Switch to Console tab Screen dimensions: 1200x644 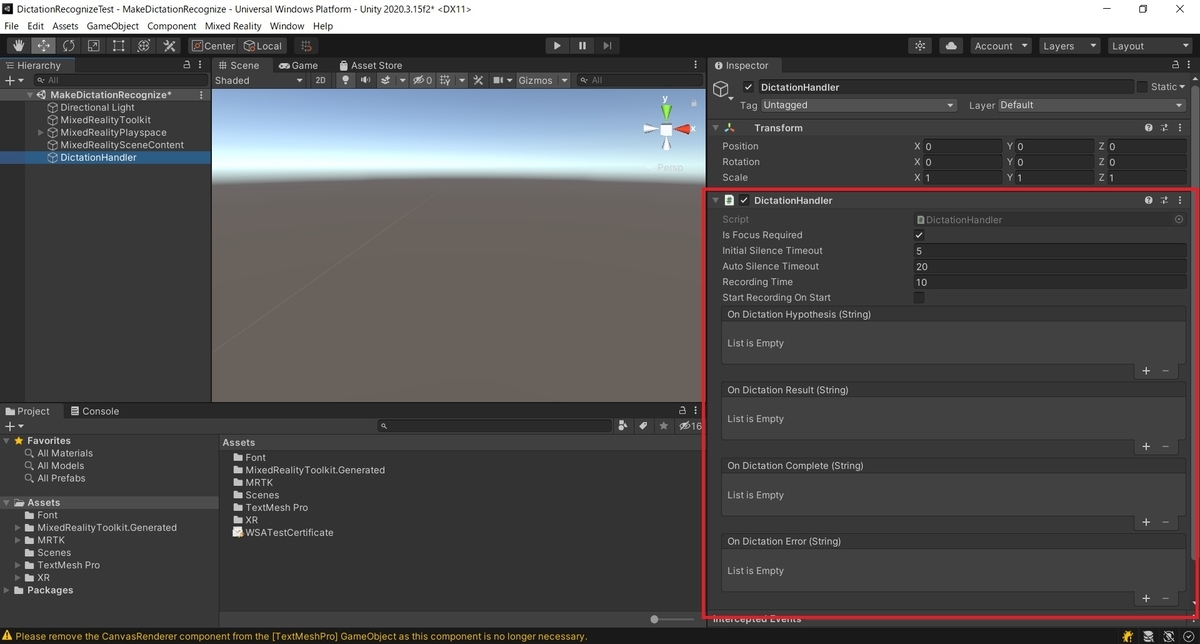[x=94, y=411]
